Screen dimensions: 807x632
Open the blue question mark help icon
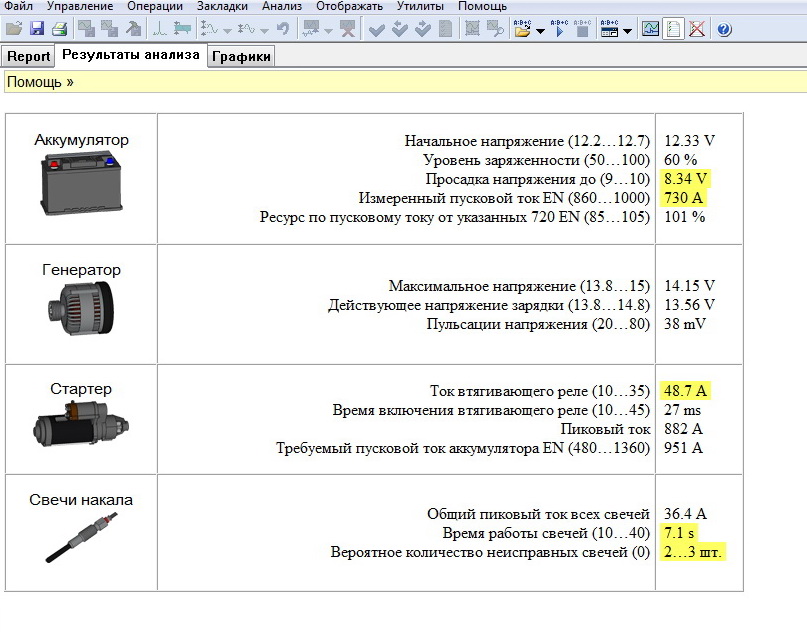point(724,29)
